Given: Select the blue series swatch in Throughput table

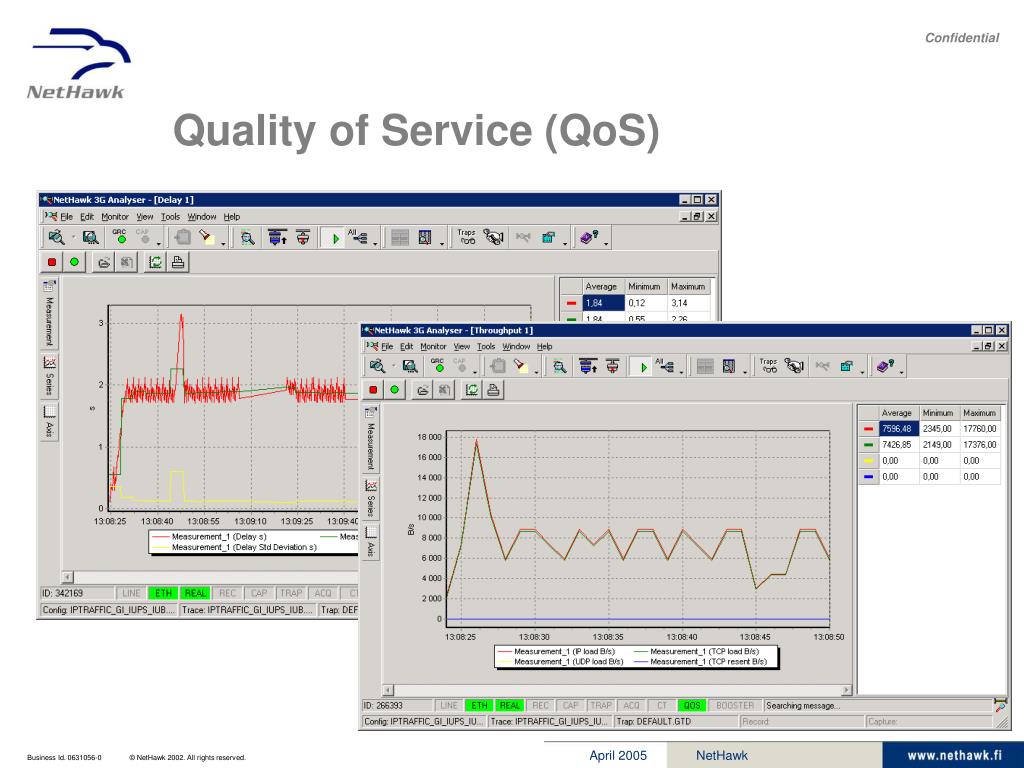Looking at the screenshot, I should tap(868, 477).
